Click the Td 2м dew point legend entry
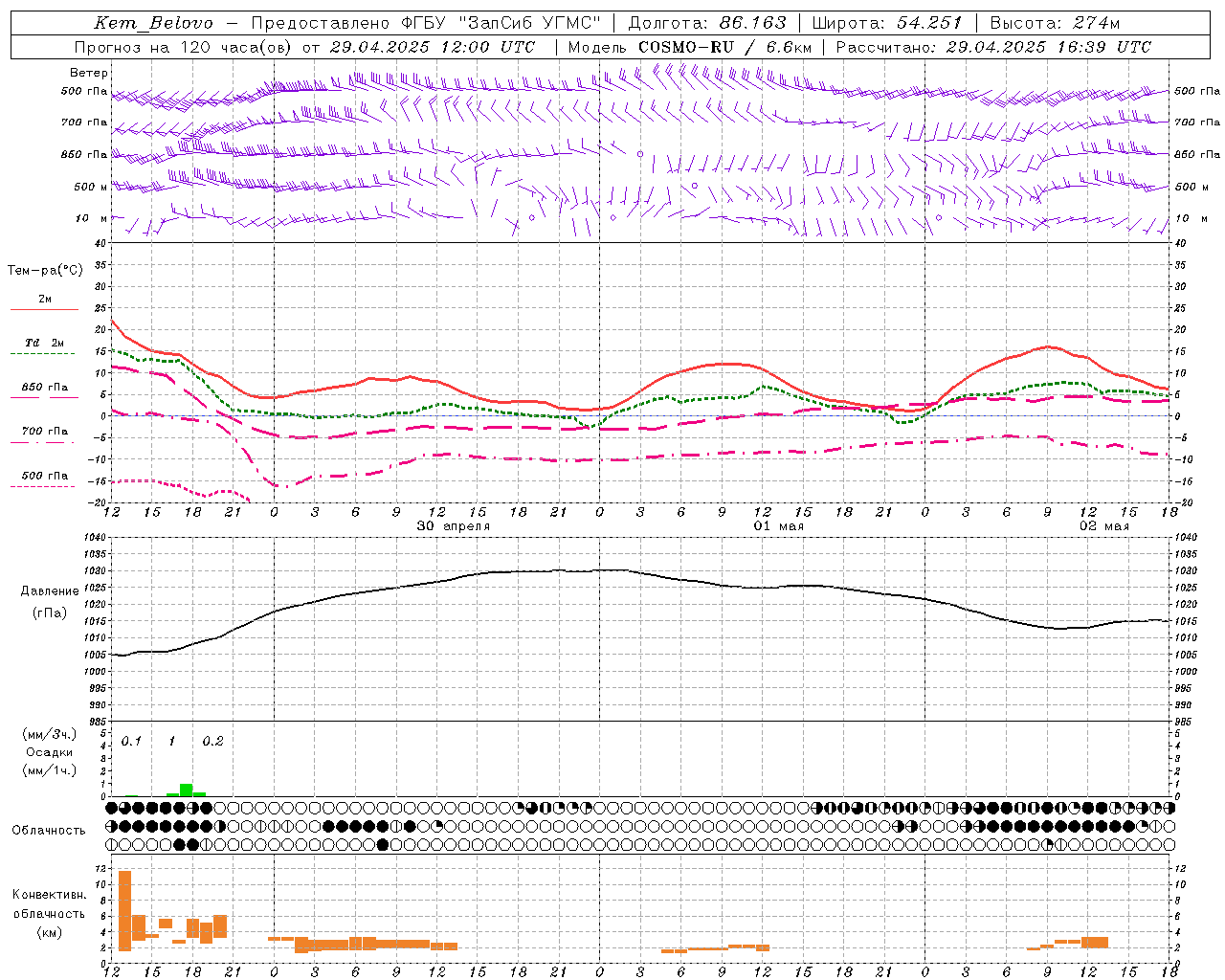Image resolution: width=1225 pixels, height=980 pixels. pos(45,343)
